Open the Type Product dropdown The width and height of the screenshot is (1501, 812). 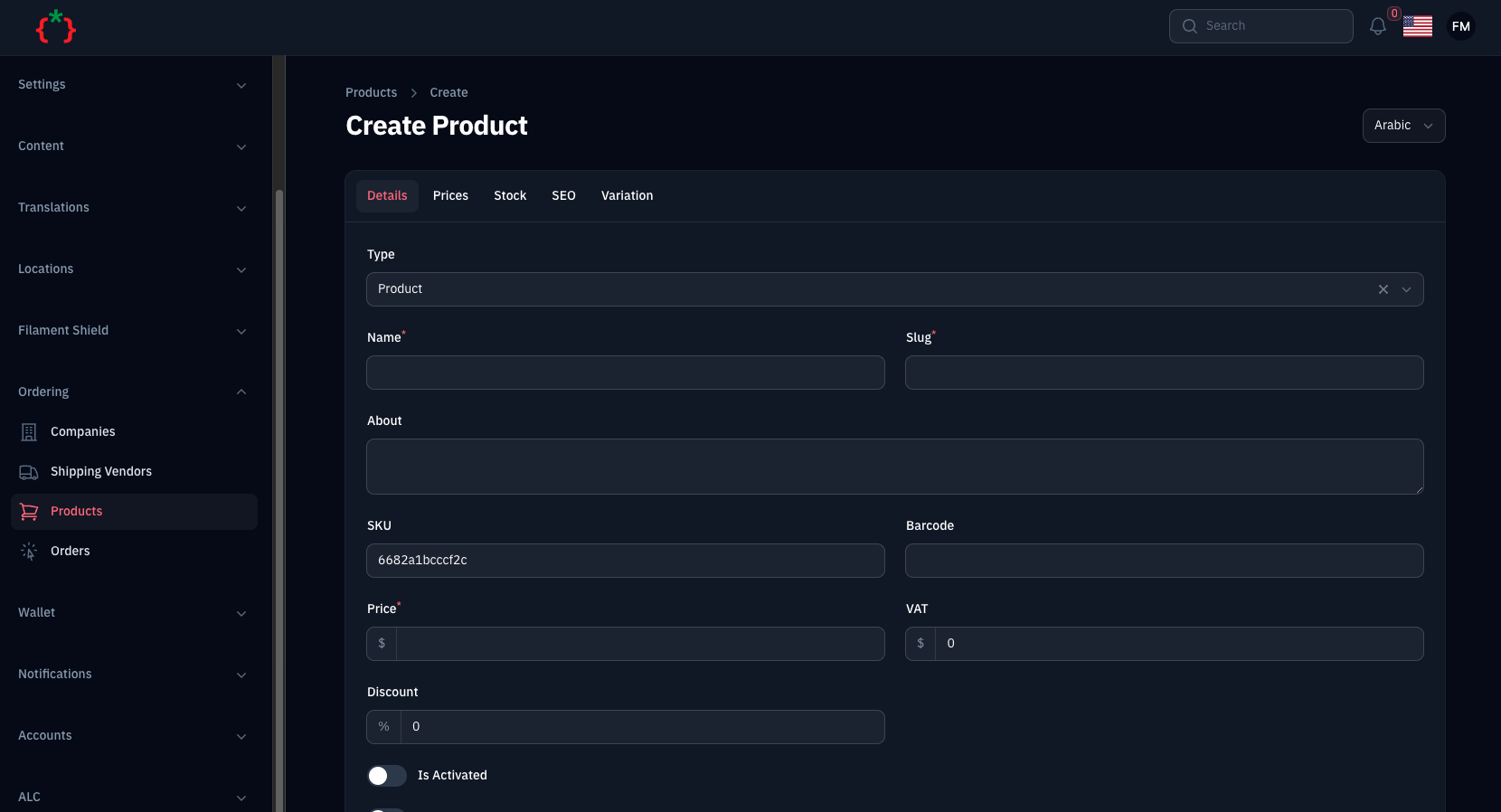coord(894,289)
